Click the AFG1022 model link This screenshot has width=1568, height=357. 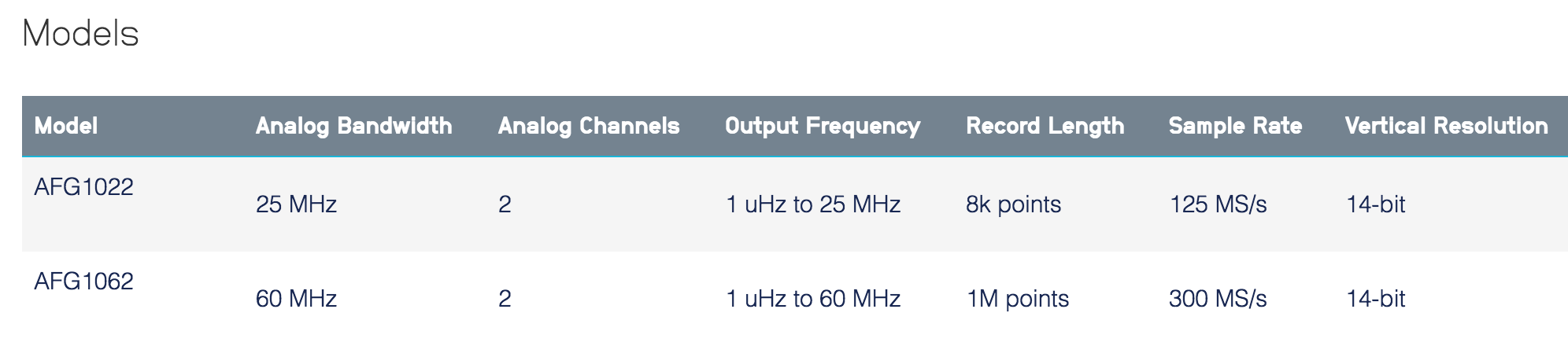83,187
